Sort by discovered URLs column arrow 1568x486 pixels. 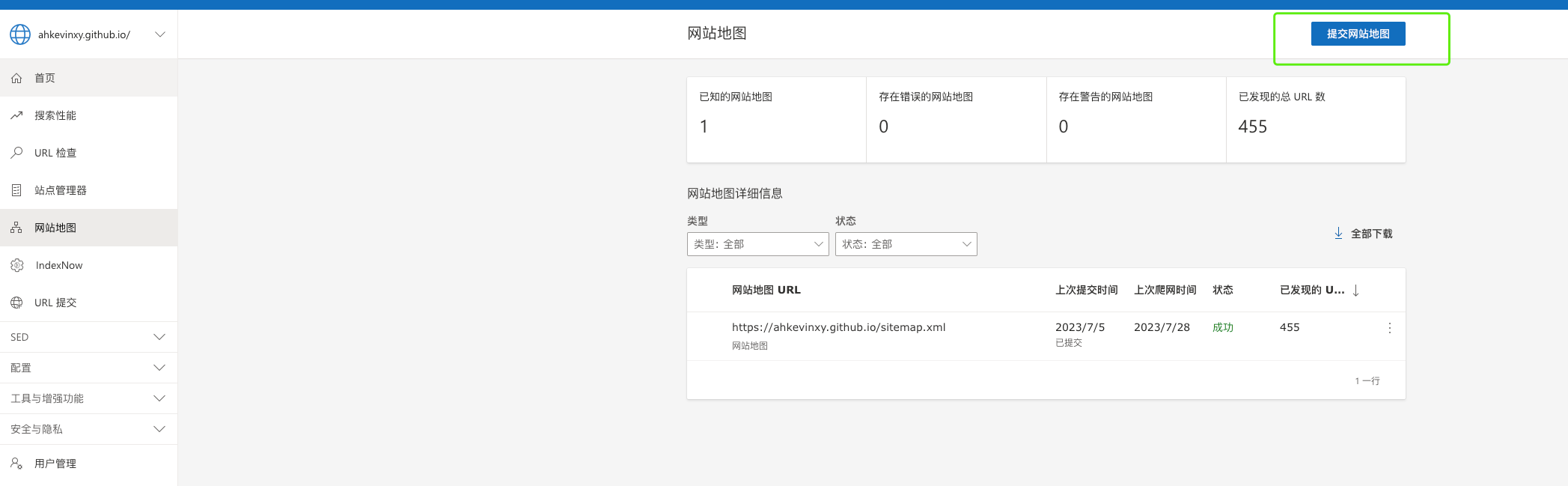pos(1355,291)
